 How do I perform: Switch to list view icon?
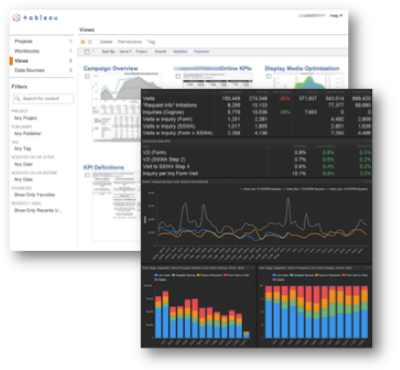(90, 42)
